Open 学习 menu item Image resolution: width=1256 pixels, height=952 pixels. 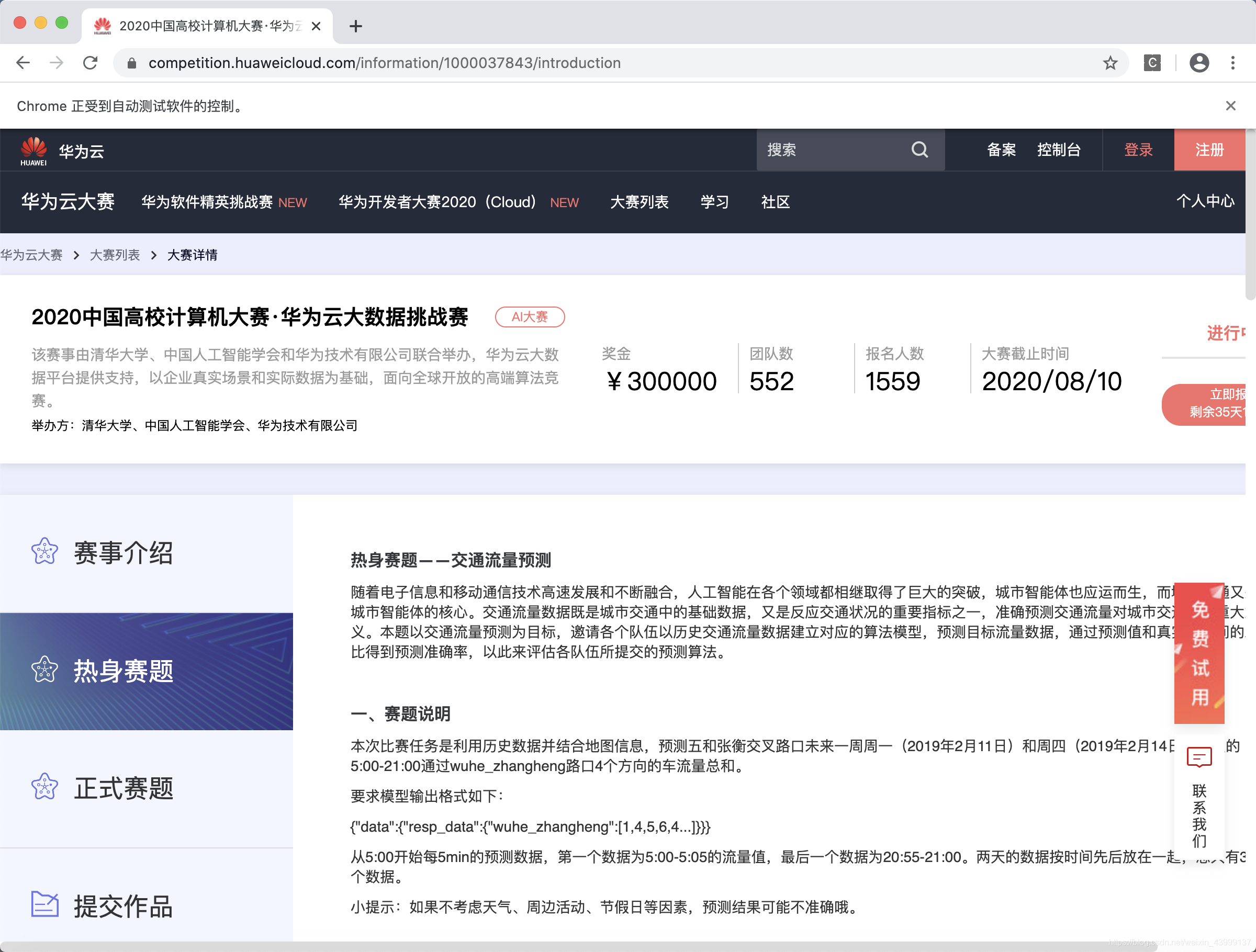tap(714, 202)
